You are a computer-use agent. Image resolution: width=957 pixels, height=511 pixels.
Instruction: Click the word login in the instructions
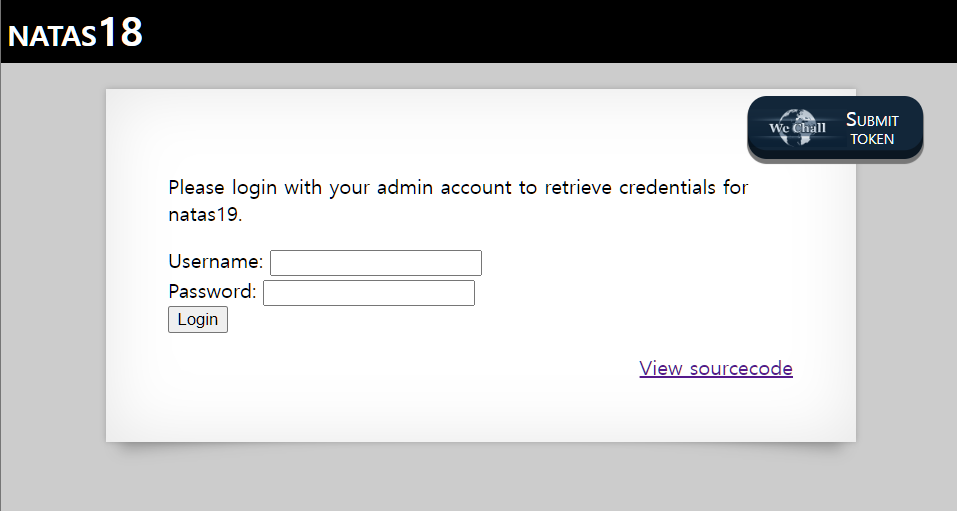[255, 187]
